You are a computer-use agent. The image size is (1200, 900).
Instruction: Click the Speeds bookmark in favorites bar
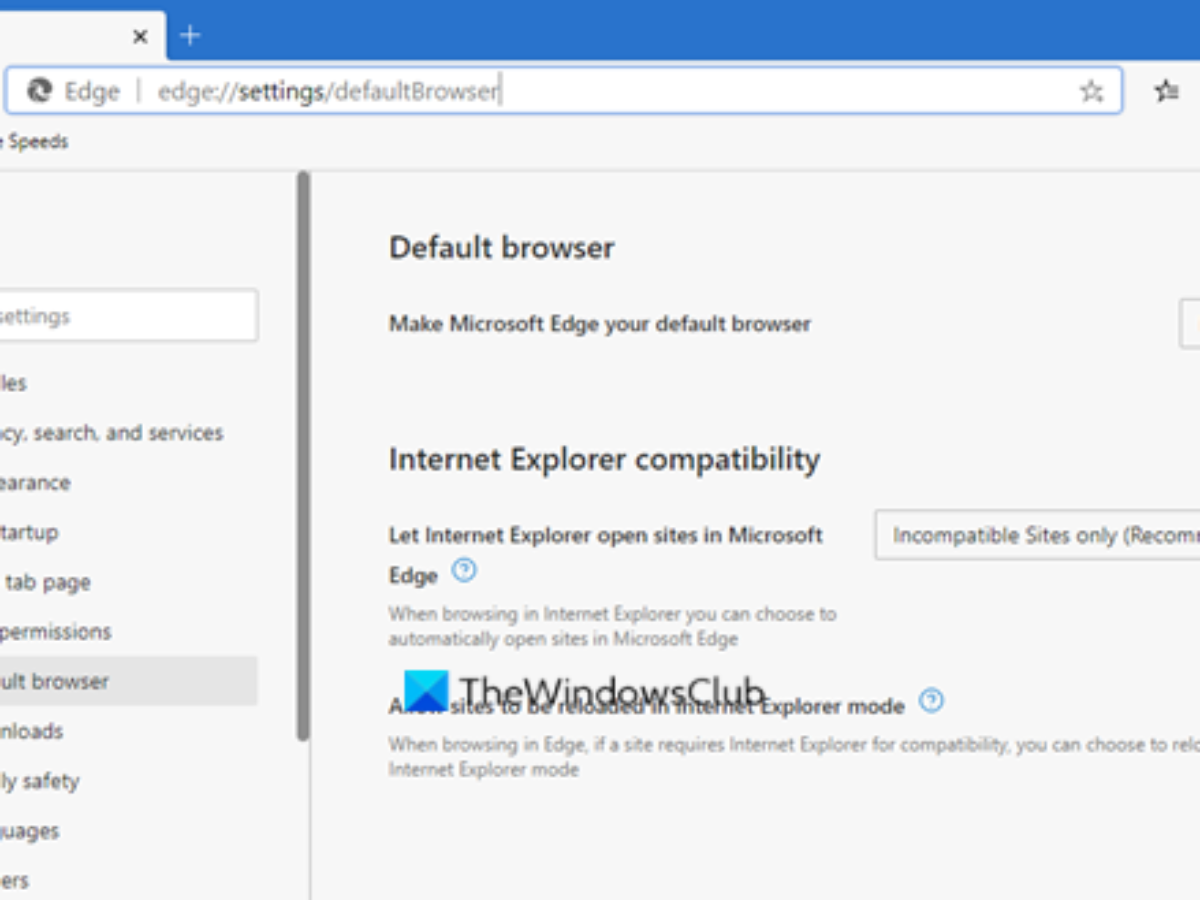(34, 142)
